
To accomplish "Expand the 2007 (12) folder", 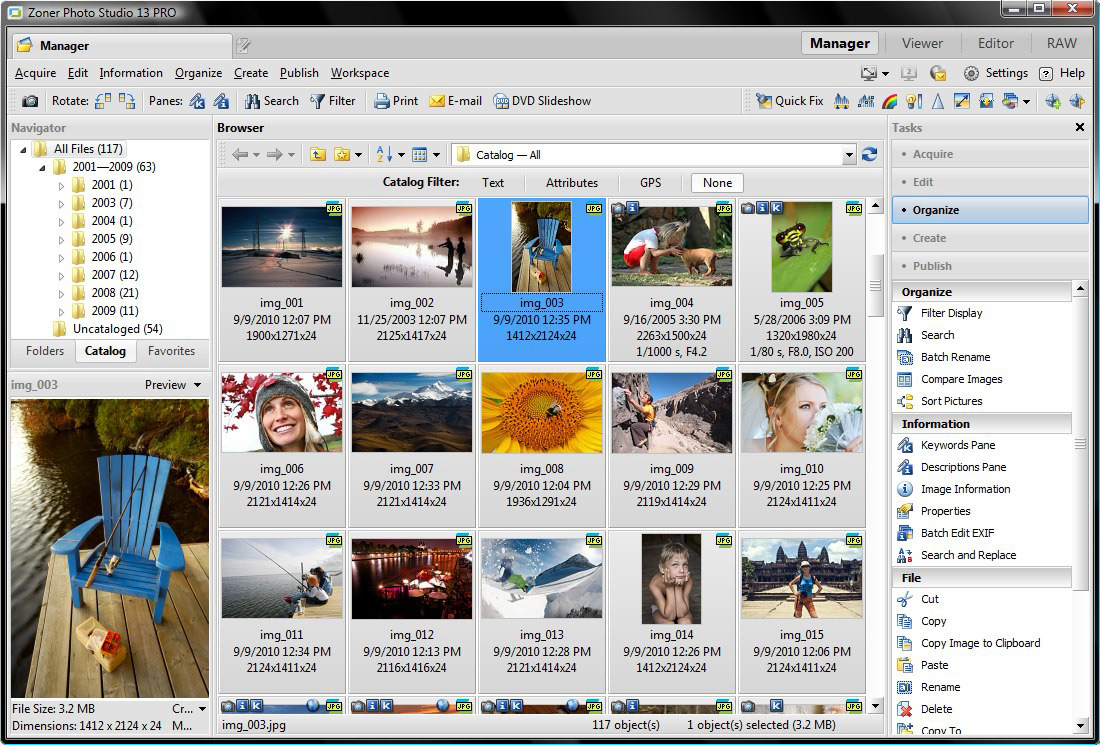I will click(61, 275).
